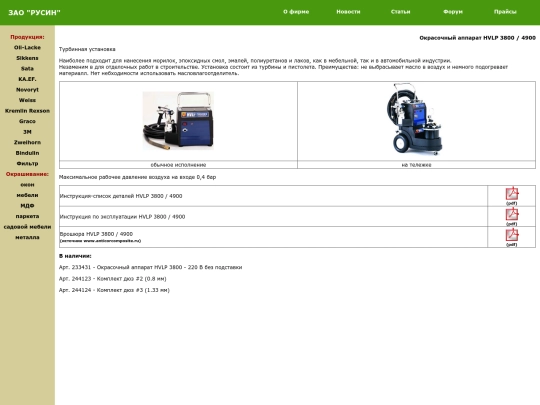Click the maximum working pressure 0,4 бар text
Screen dimensions: 540x405
pyautogui.click(x=137, y=177)
